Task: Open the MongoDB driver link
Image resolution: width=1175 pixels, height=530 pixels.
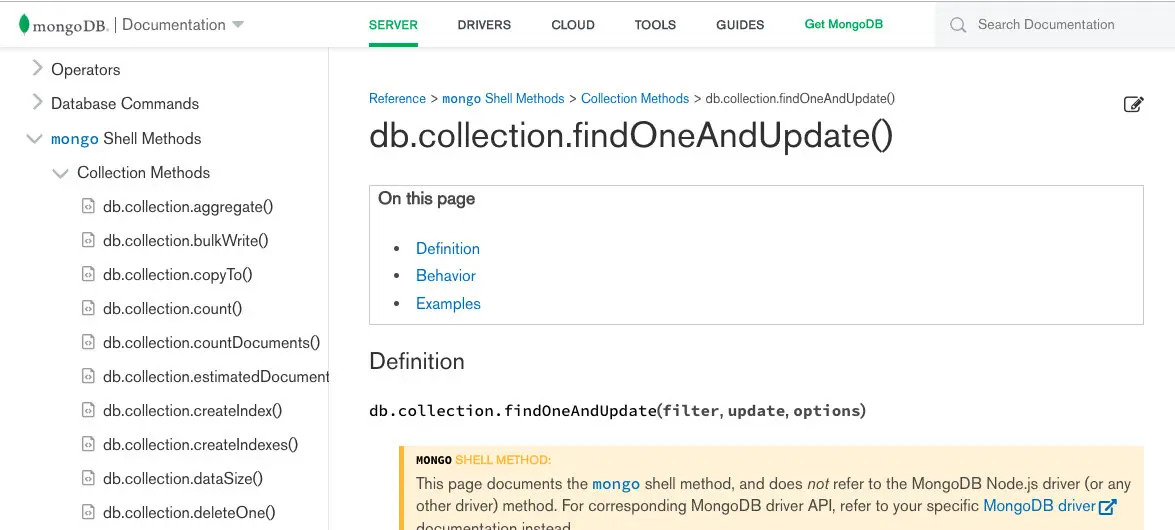Action: [1039, 506]
